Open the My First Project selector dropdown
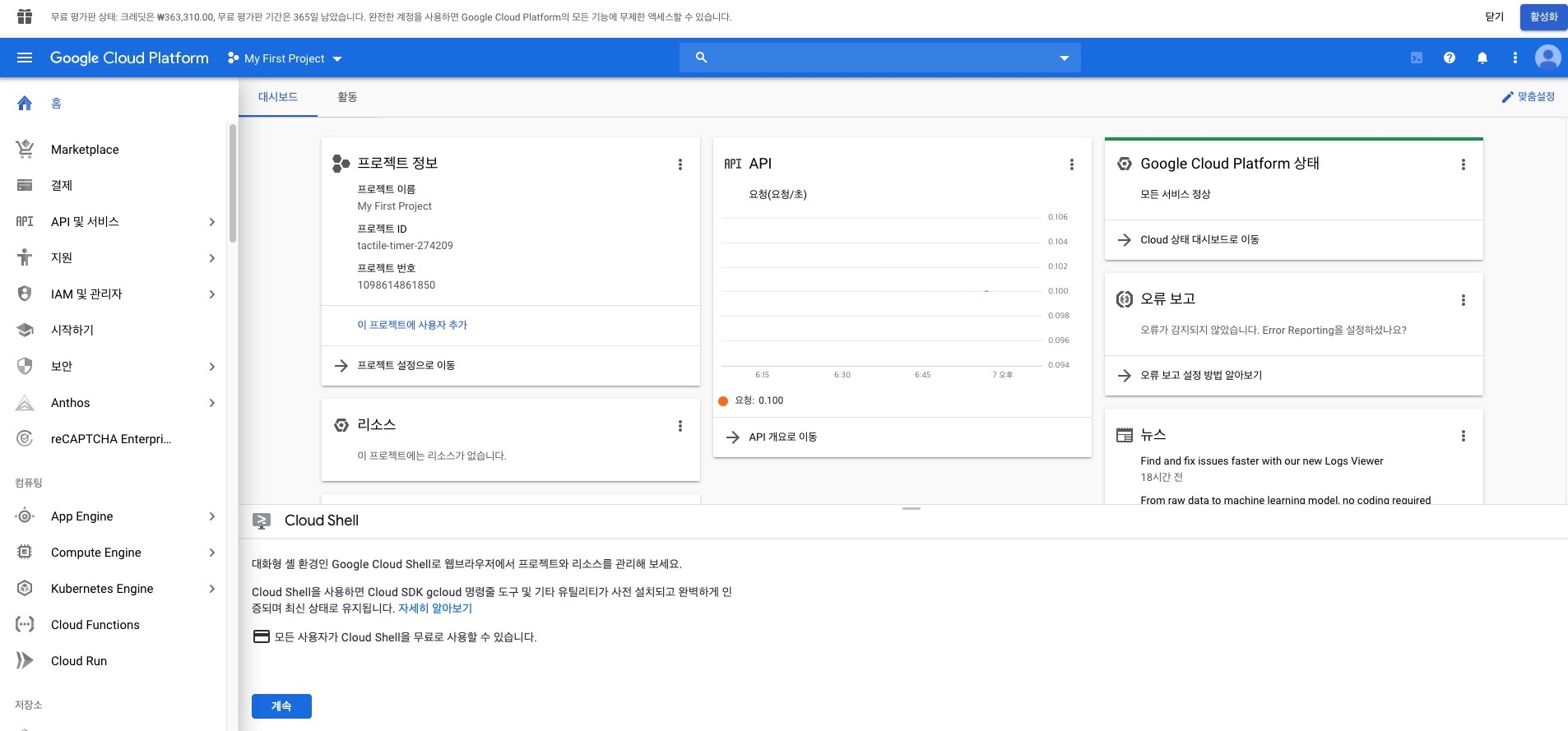1568x731 pixels. click(285, 58)
